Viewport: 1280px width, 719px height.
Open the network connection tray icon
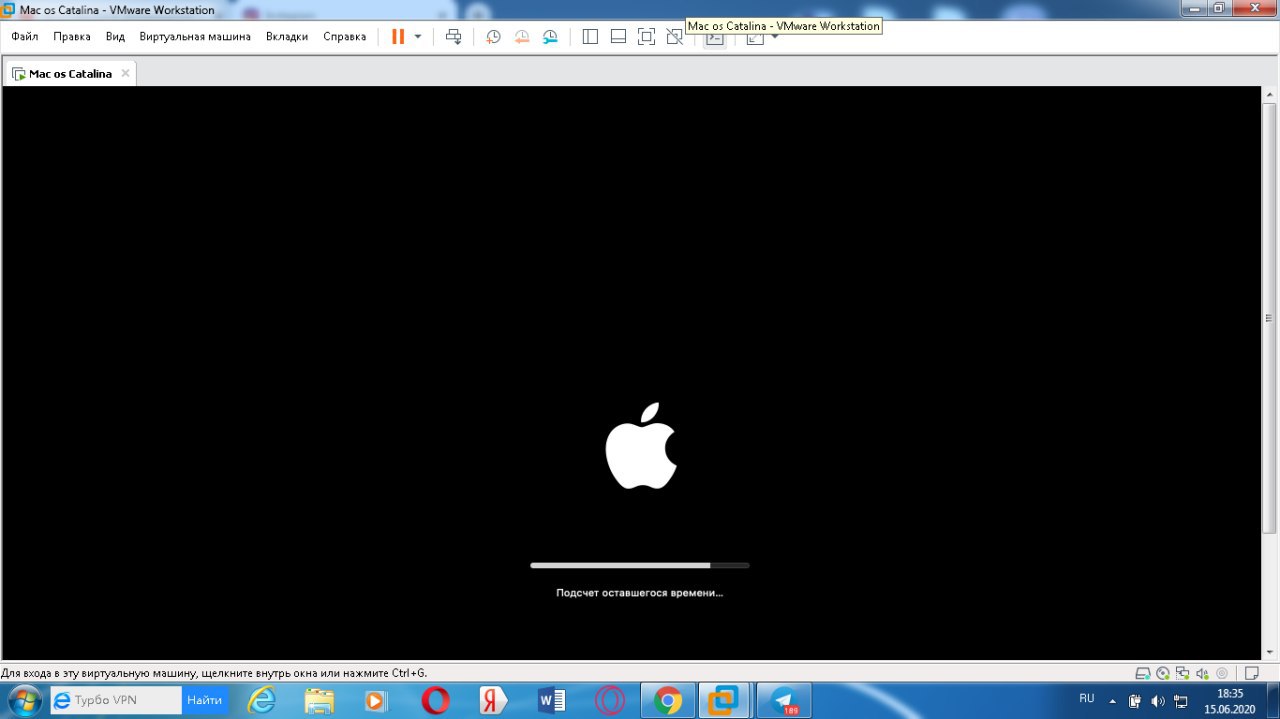point(1180,700)
